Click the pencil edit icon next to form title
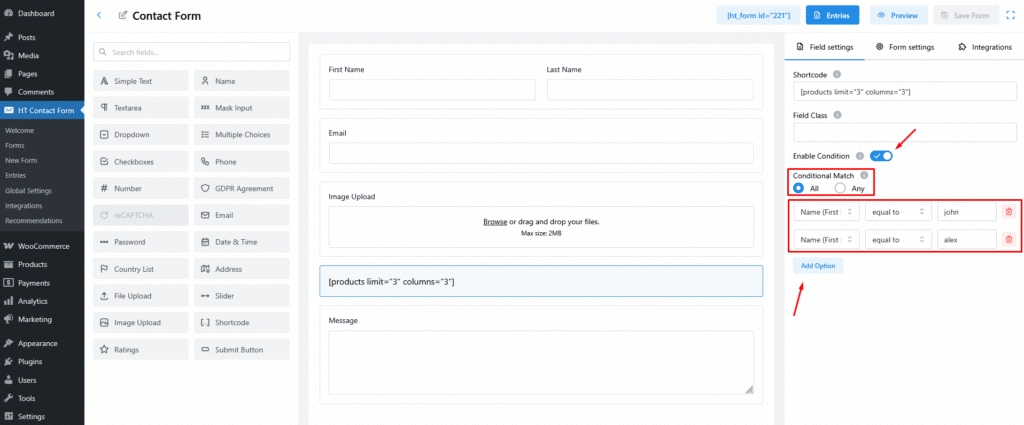The width and height of the screenshot is (1024, 425). (x=123, y=15)
